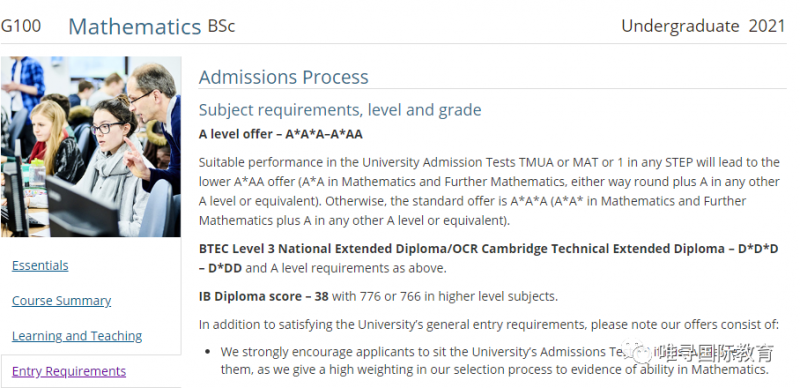Viewport: 800px width, 388px height.
Task: Click the Admissions Process heading
Action: (x=284, y=77)
